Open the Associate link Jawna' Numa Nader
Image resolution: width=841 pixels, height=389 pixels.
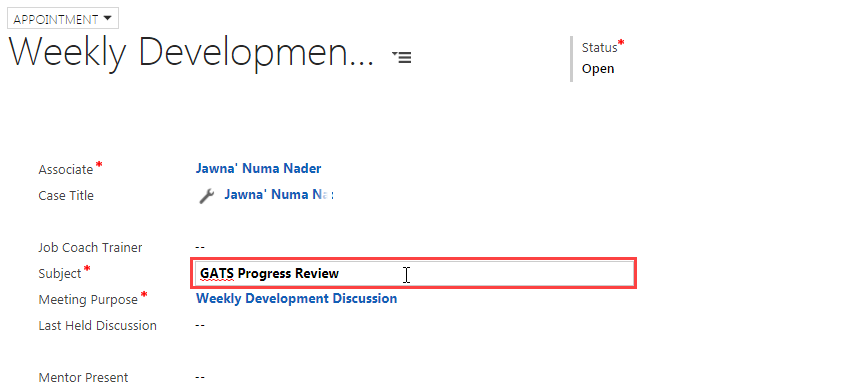[258, 168]
